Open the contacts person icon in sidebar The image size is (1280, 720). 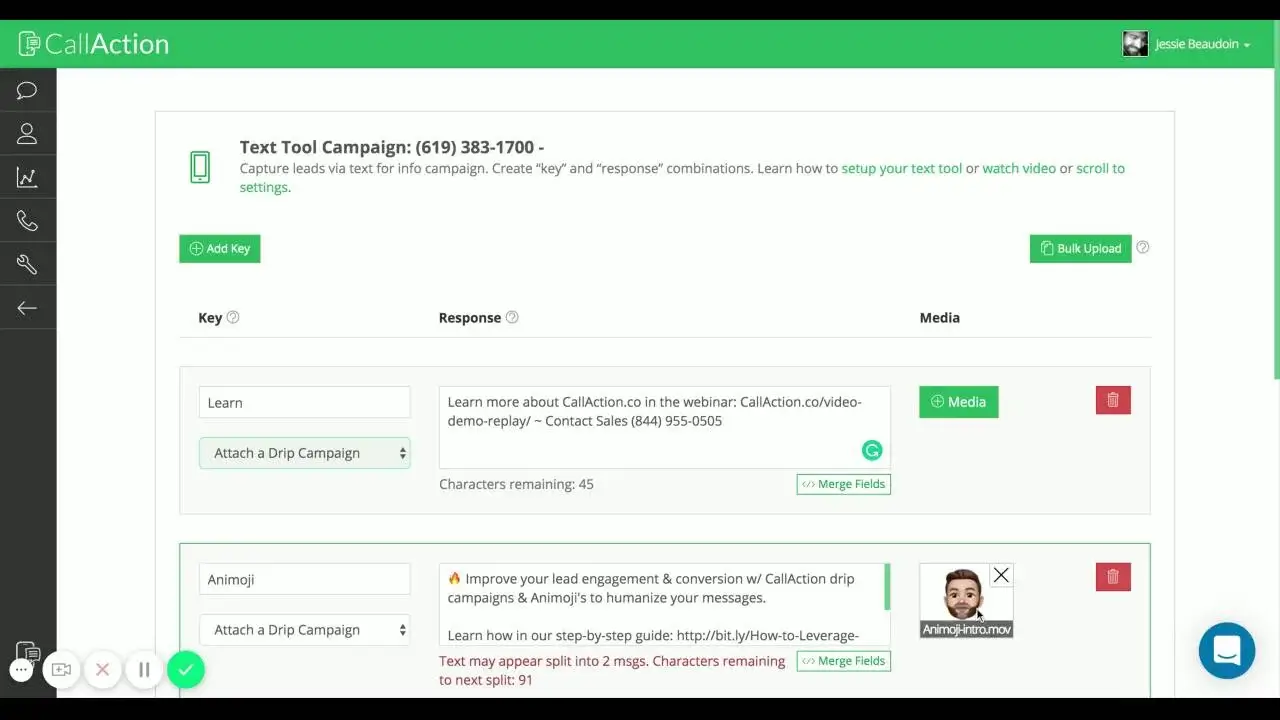(x=27, y=134)
